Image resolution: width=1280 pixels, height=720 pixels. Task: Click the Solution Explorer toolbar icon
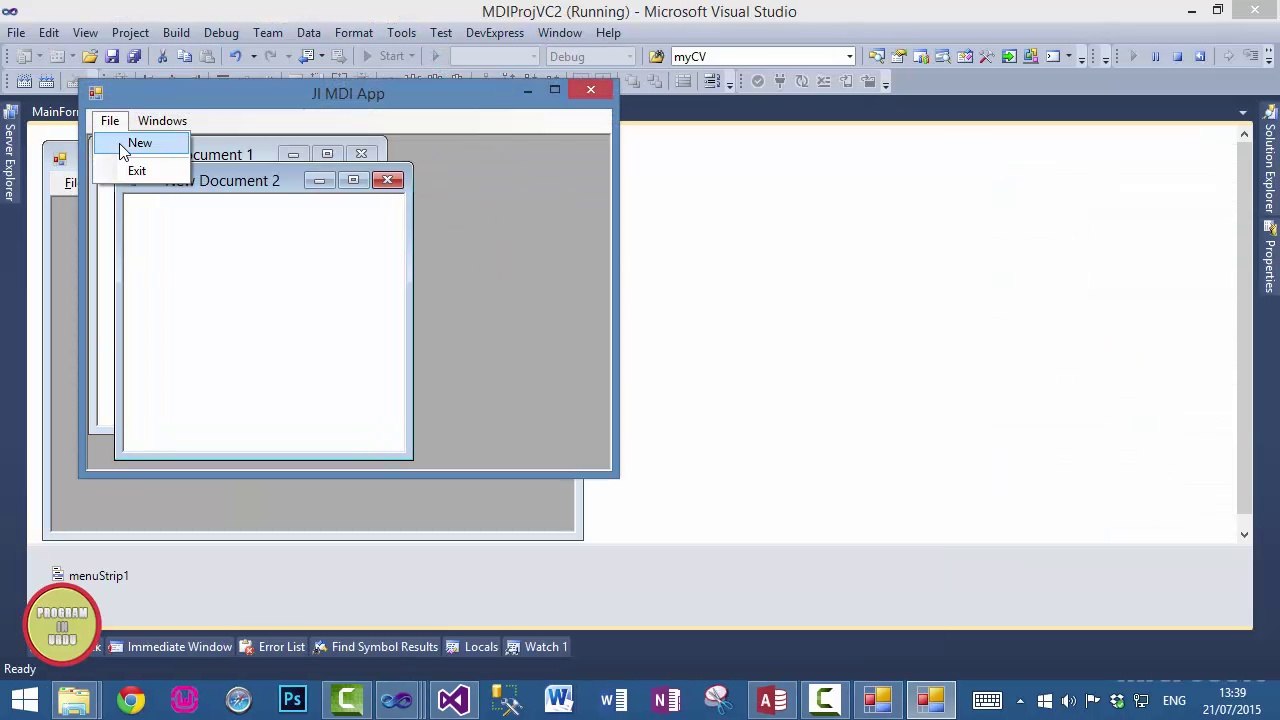[875, 56]
